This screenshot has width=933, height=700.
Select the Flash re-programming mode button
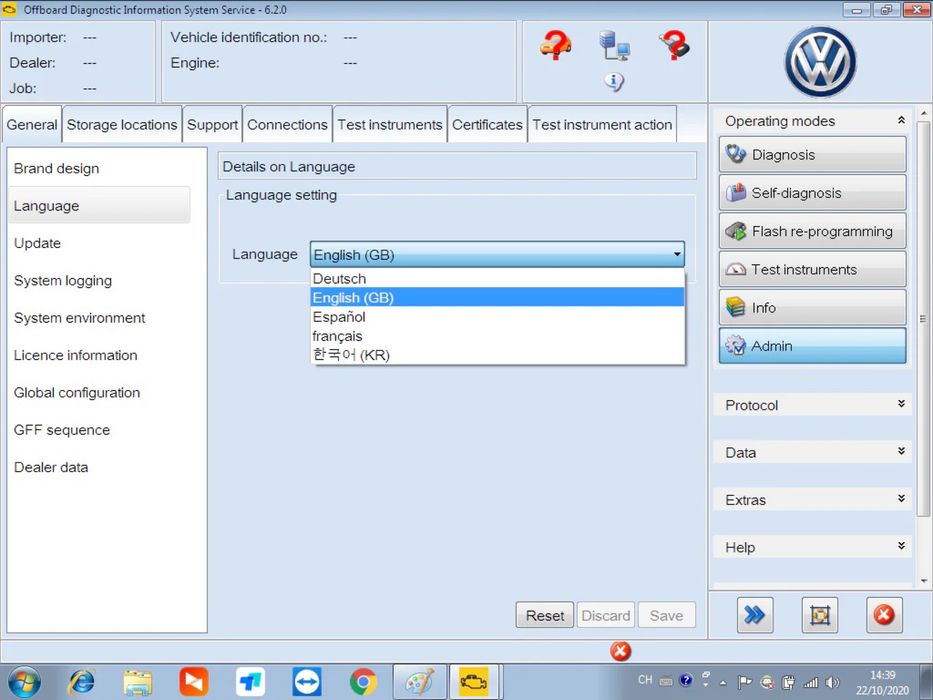click(x=812, y=231)
